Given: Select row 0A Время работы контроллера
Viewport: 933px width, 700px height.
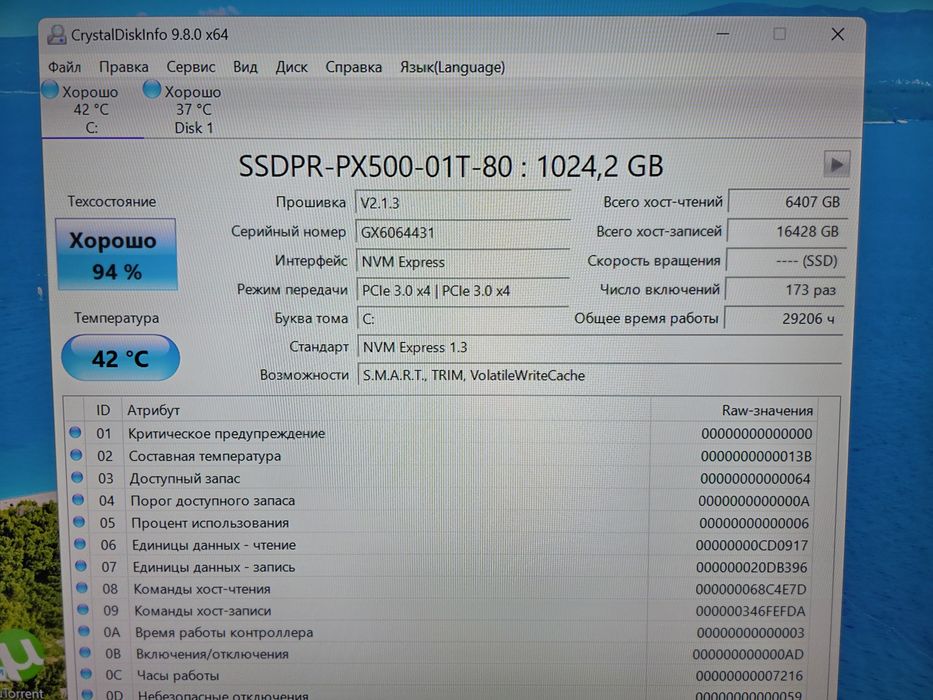Looking at the screenshot, I should (441, 633).
